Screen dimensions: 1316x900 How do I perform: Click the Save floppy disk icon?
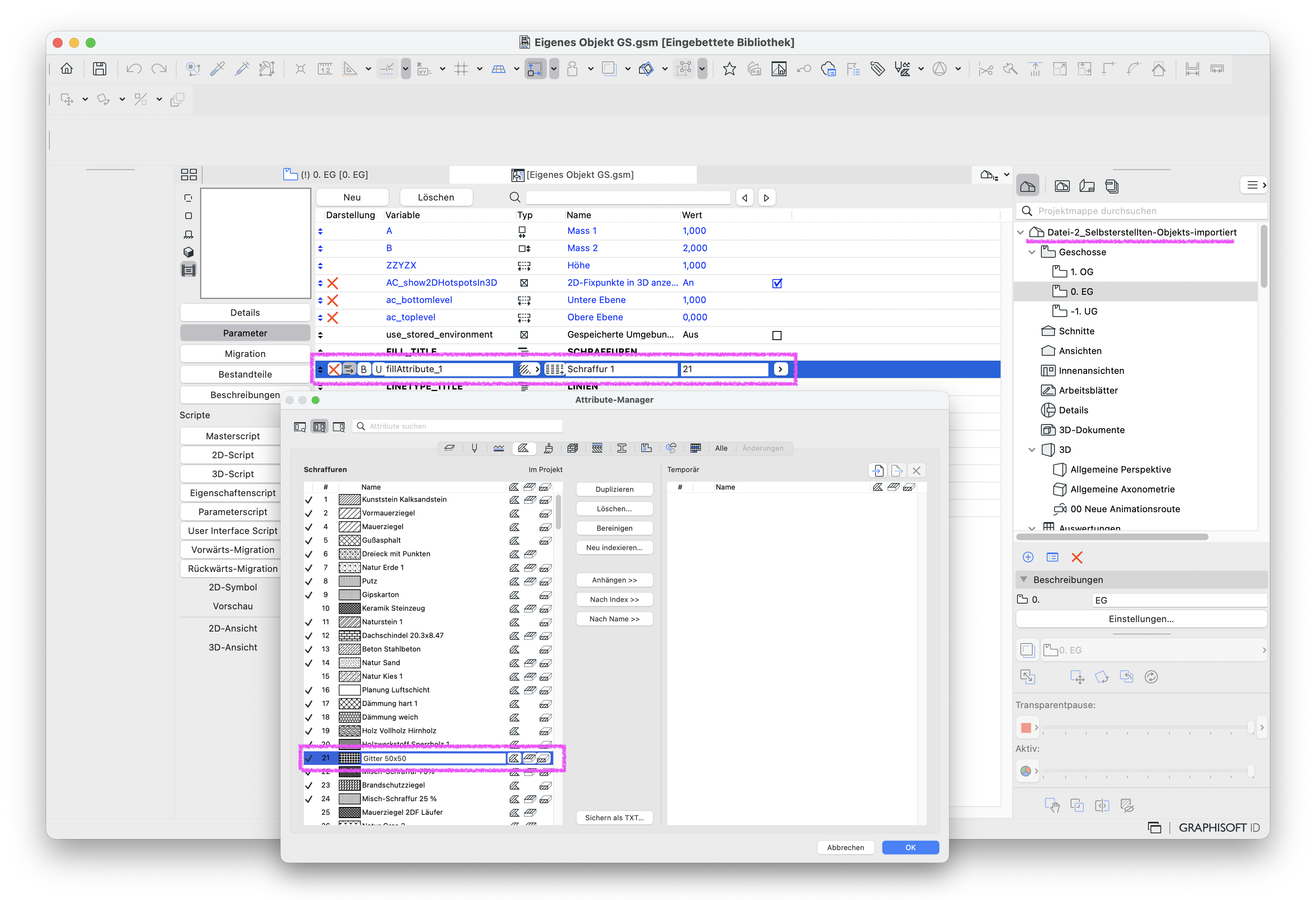[100, 69]
